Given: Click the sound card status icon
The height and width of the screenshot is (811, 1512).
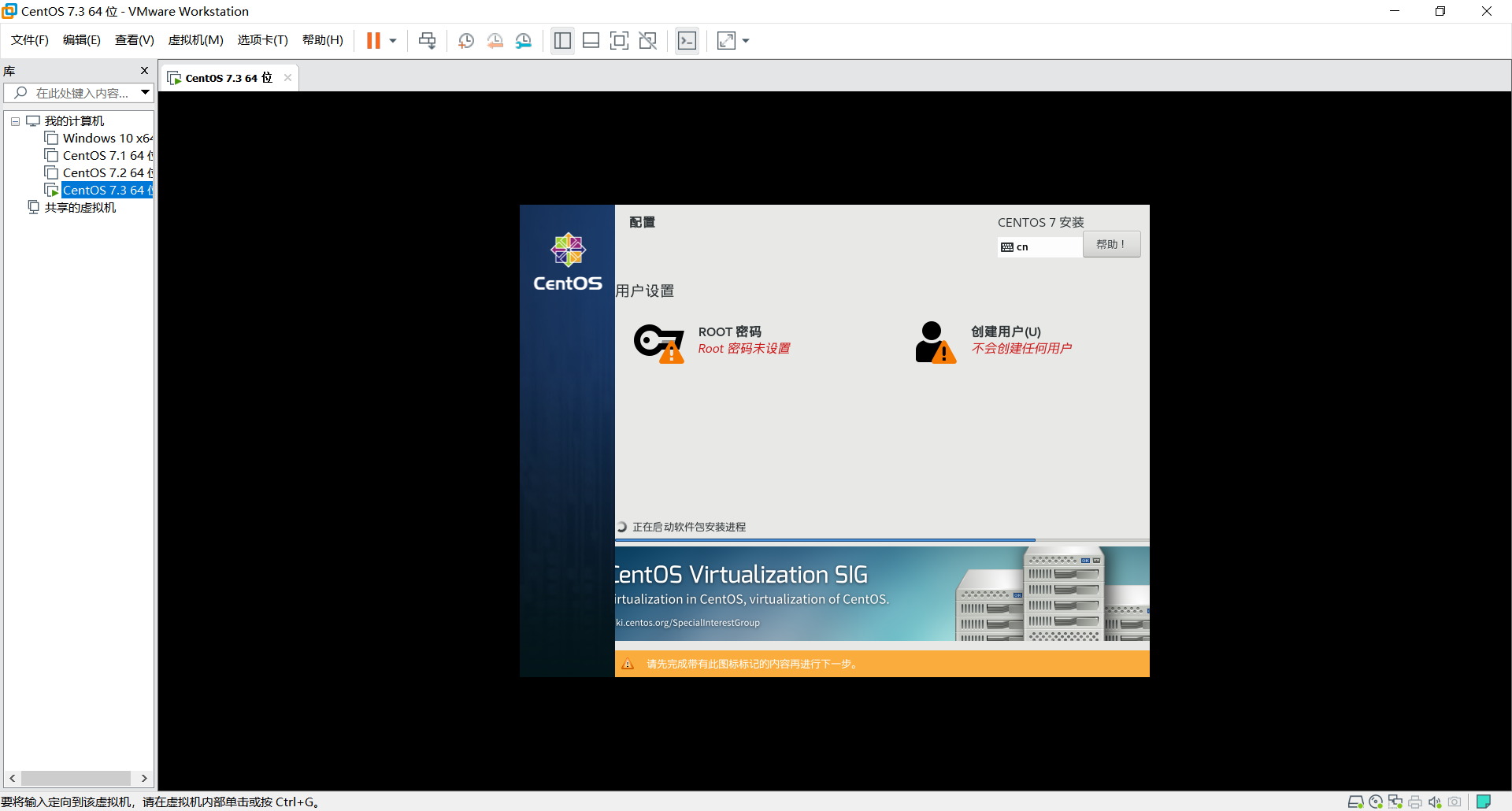Looking at the screenshot, I should point(1435,802).
